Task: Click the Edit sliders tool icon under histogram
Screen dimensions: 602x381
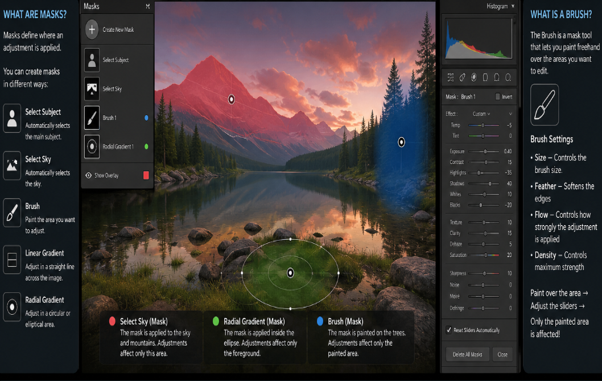Action: click(x=451, y=78)
